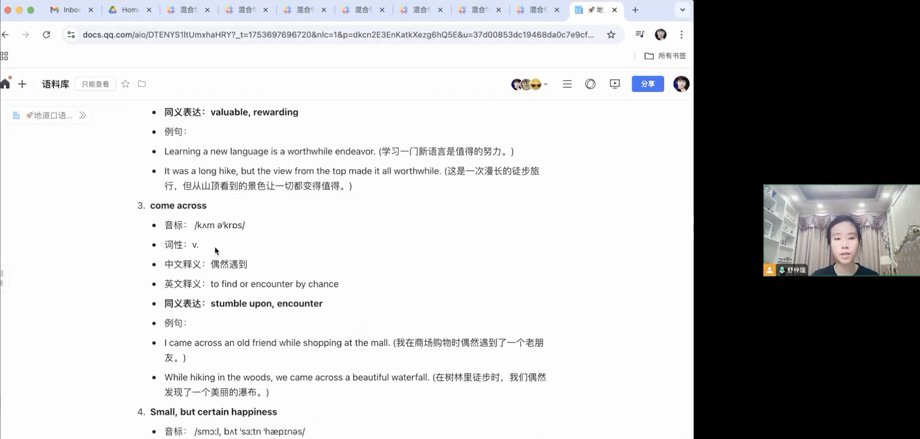Bookmark this page with the address bar star
This screenshot has height=439, width=920.
pyautogui.click(x=611, y=34)
